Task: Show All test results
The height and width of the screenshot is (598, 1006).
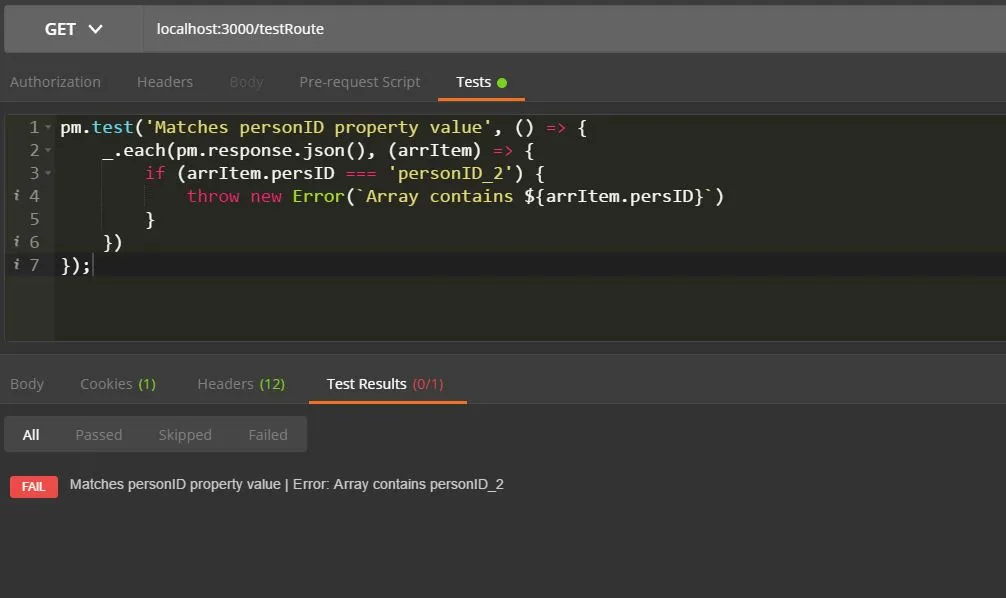Action: point(31,435)
